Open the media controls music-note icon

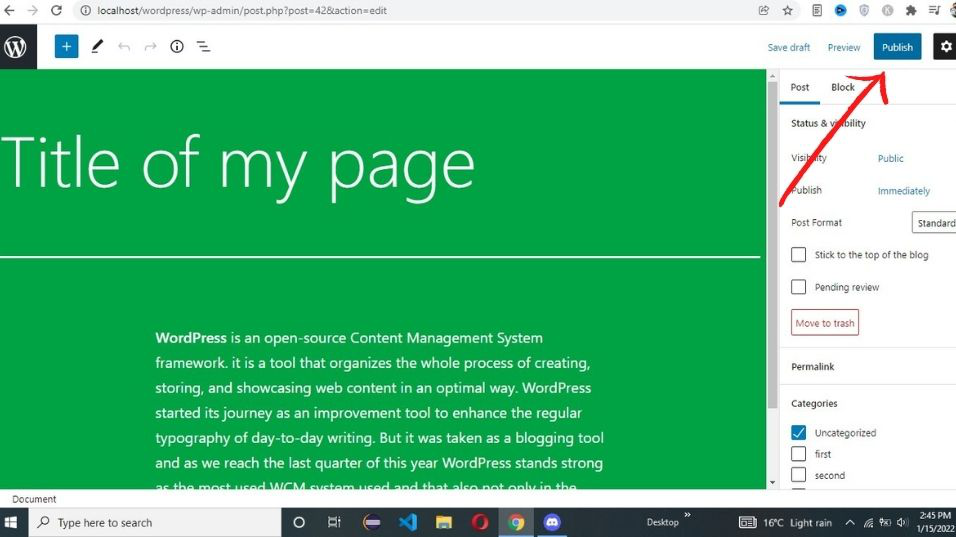pos(934,10)
